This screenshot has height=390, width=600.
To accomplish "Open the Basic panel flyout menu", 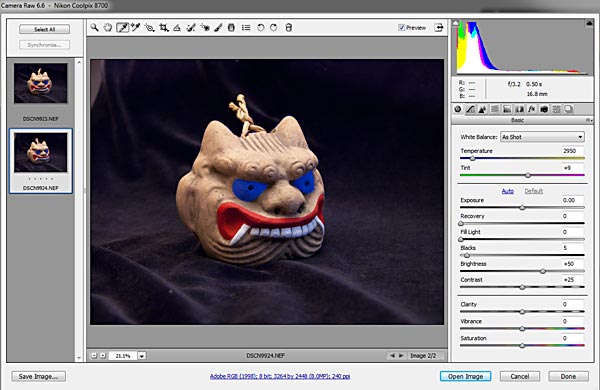I will 590,120.
